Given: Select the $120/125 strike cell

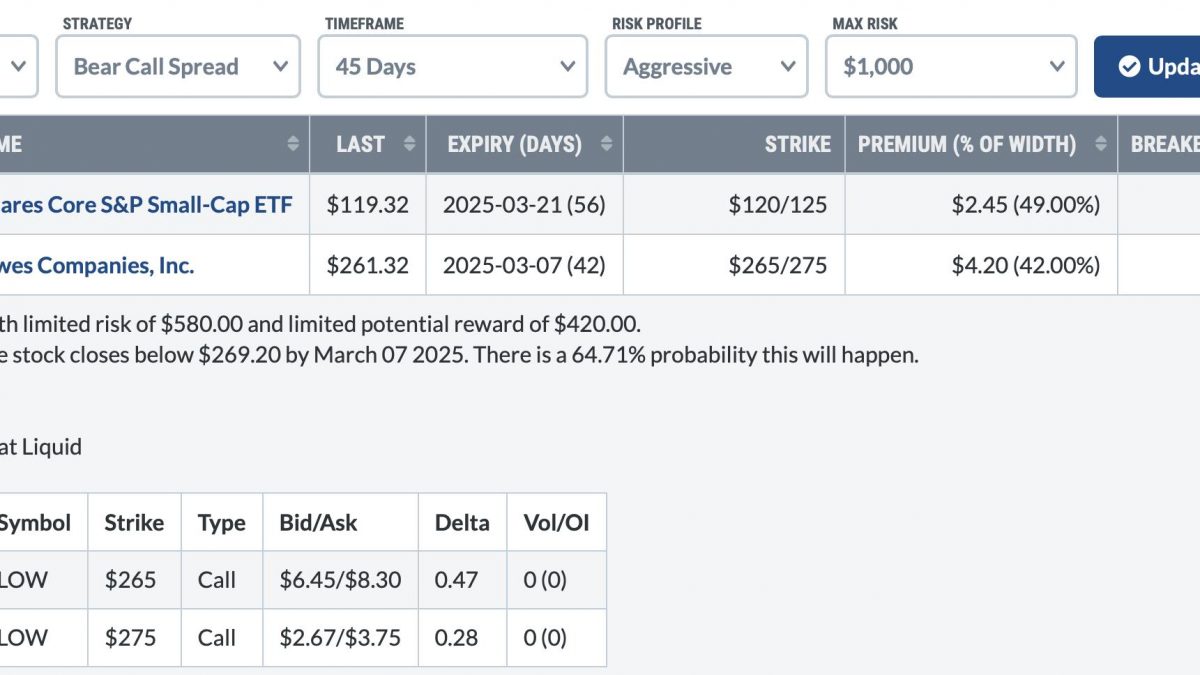Looking at the screenshot, I should point(734,205).
